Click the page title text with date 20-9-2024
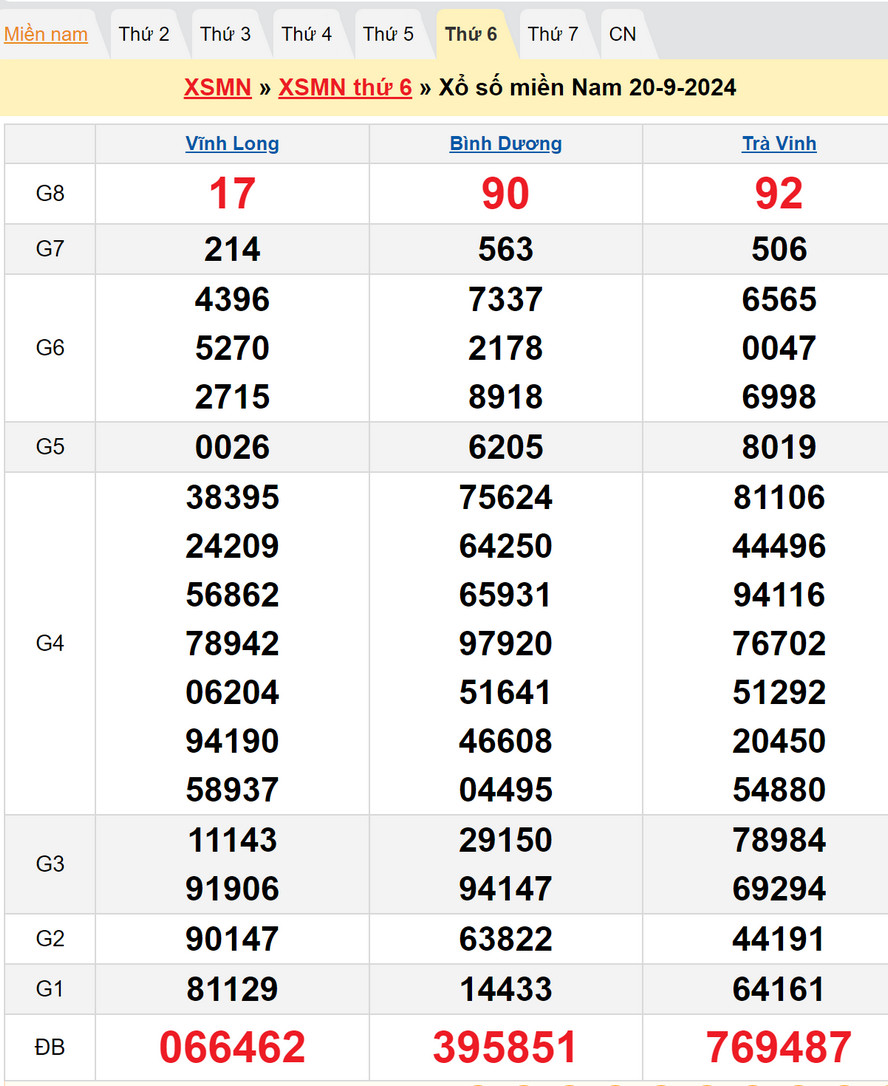Viewport: 888px width, 1086px height. pyautogui.click(x=587, y=87)
